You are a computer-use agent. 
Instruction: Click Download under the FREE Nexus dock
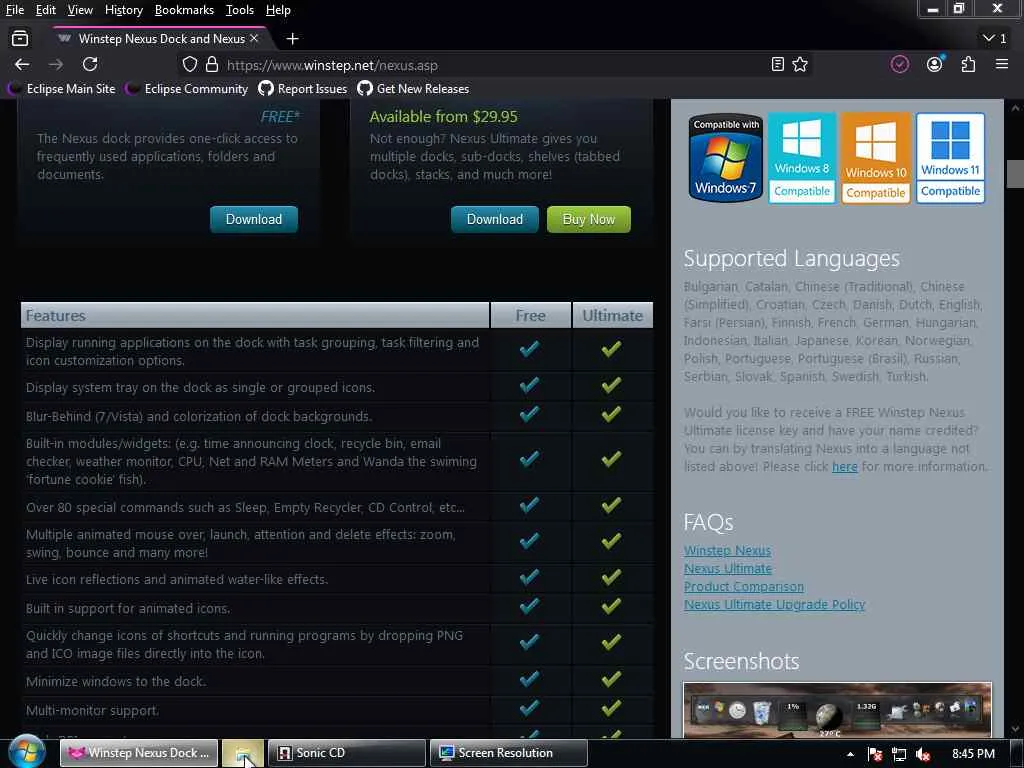[x=254, y=219]
